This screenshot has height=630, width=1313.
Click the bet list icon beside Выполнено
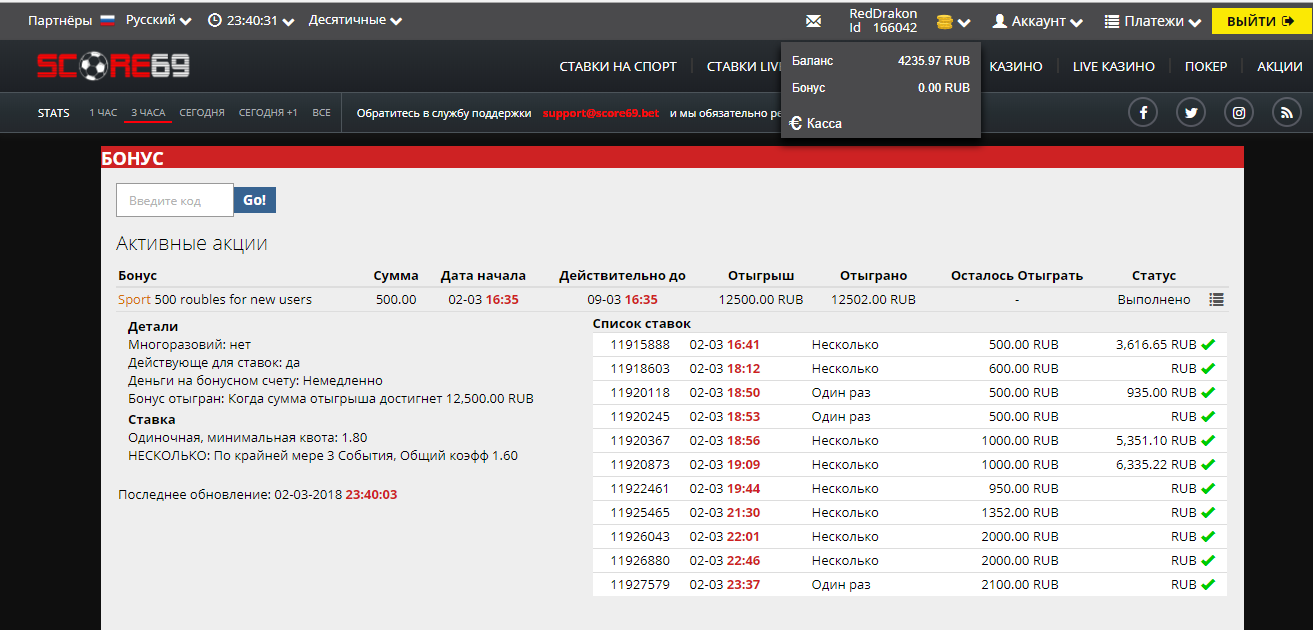1216,299
